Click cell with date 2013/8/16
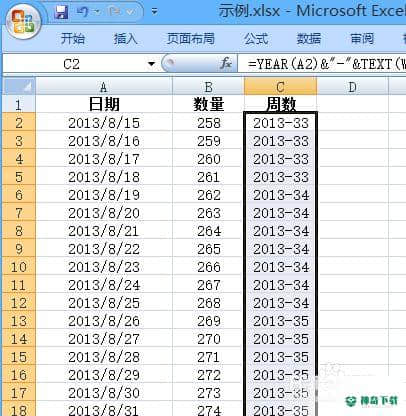This screenshot has height=416, width=406. [x=104, y=141]
